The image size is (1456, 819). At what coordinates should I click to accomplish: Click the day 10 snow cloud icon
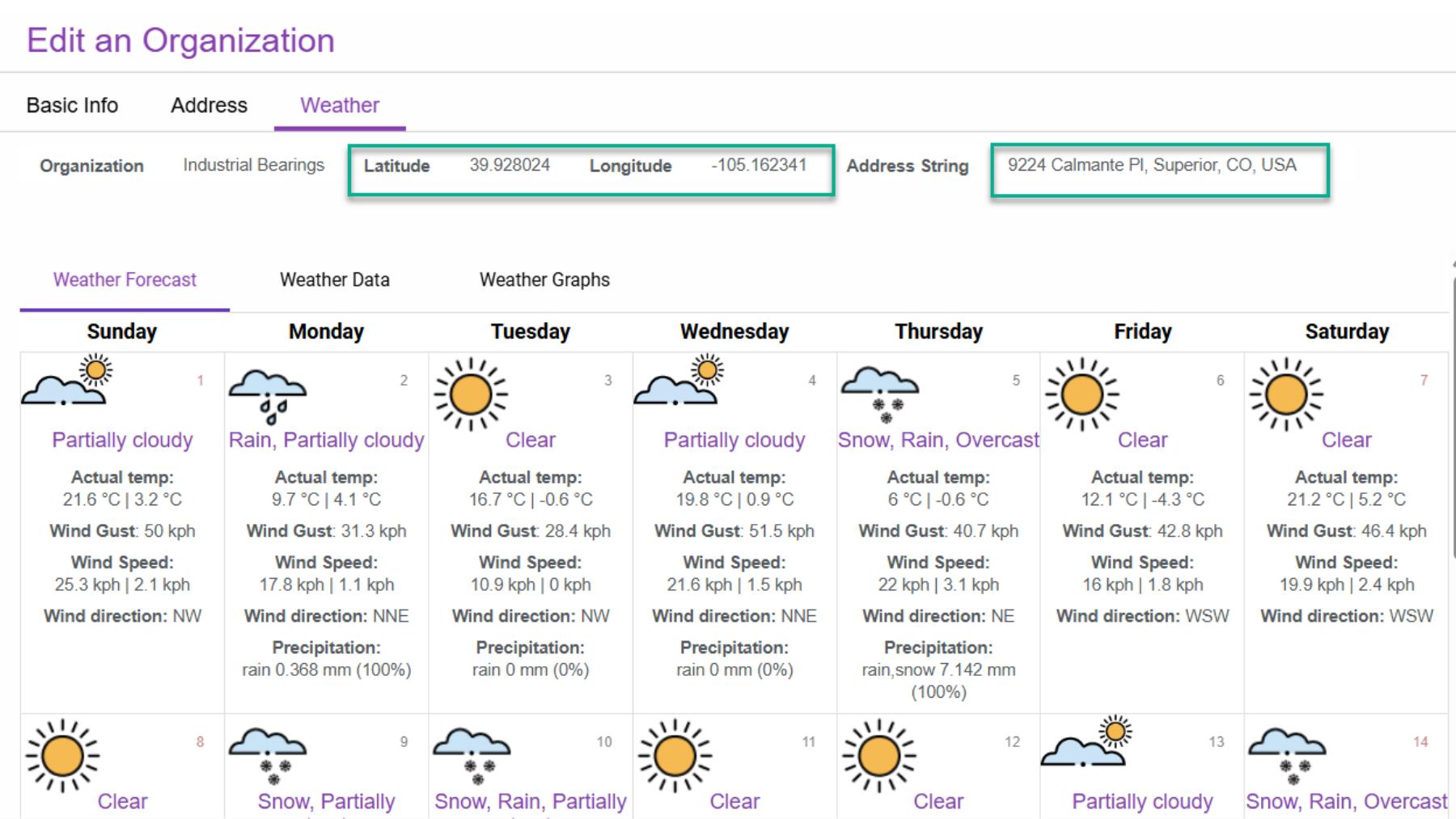[472, 757]
